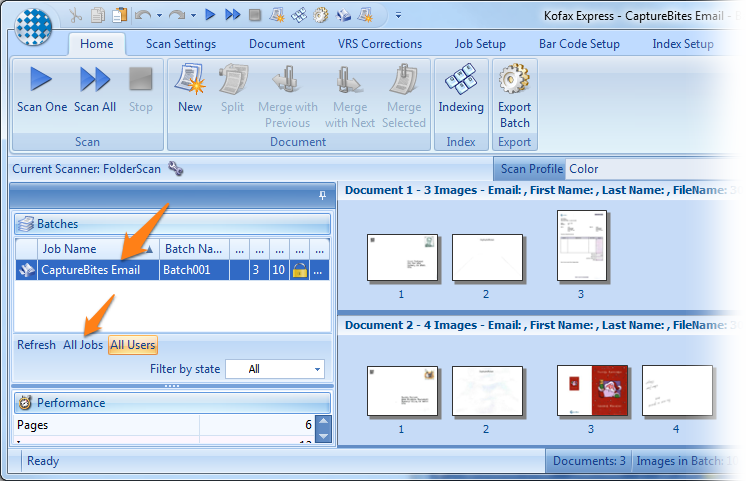746x481 pixels.
Task: Click the Document 2 header bar
Action: click(x=540, y=325)
